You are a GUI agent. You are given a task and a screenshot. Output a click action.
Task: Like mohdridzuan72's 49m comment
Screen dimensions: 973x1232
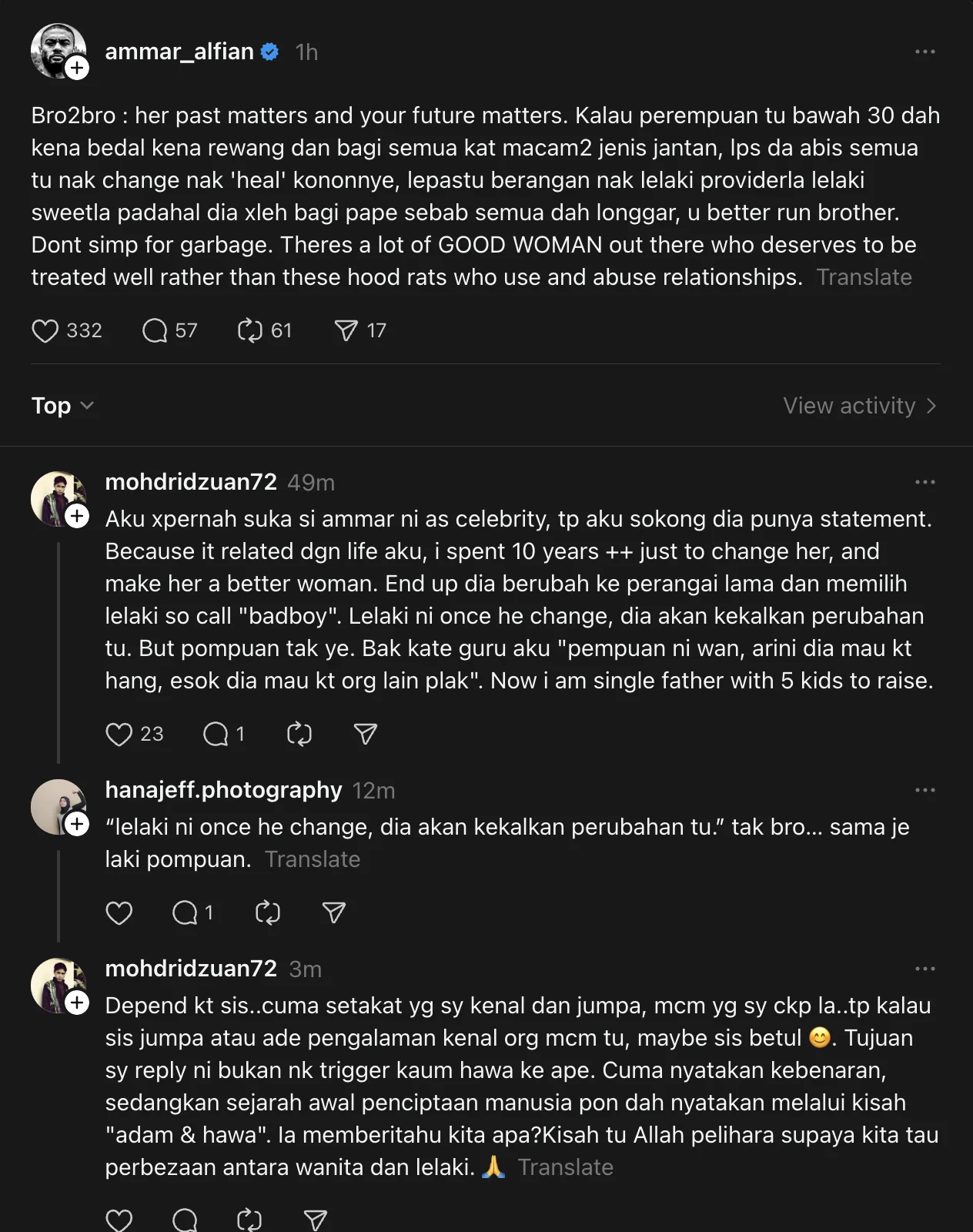click(x=119, y=735)
